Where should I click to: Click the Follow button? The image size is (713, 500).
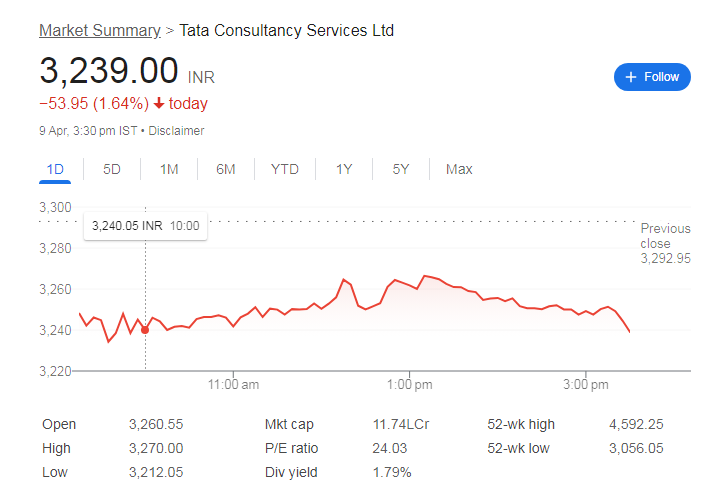point(652,77)
